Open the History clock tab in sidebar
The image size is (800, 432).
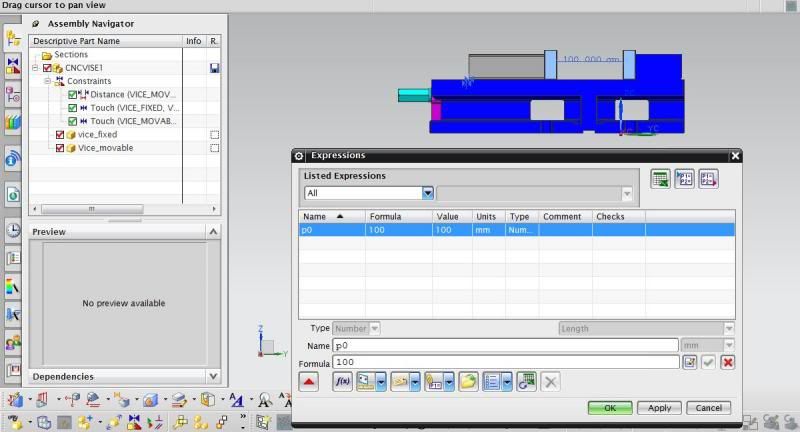[13, 230]
